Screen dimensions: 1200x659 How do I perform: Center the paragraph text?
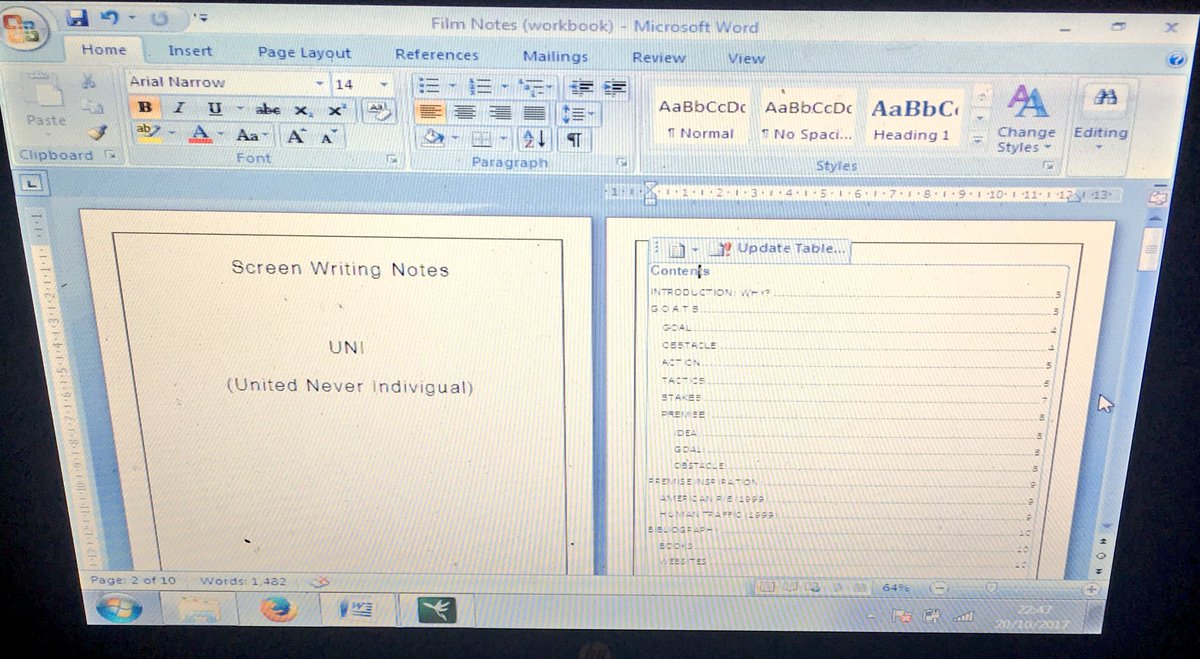[x=466, y=112]
